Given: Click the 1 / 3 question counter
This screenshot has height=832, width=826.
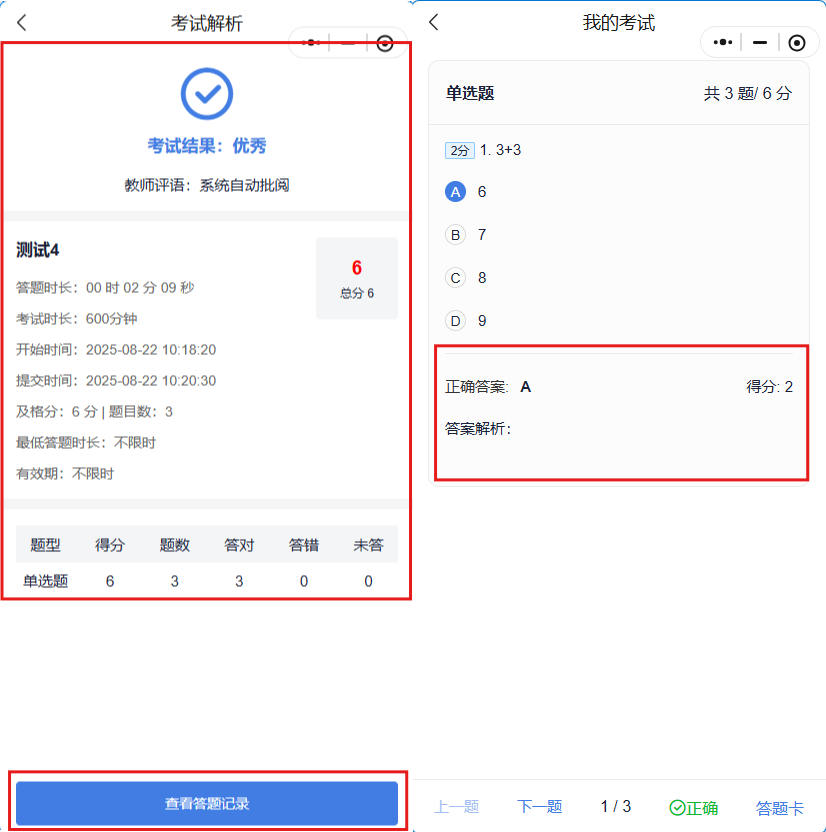Looking at the screenshot, I should point(615,806).
